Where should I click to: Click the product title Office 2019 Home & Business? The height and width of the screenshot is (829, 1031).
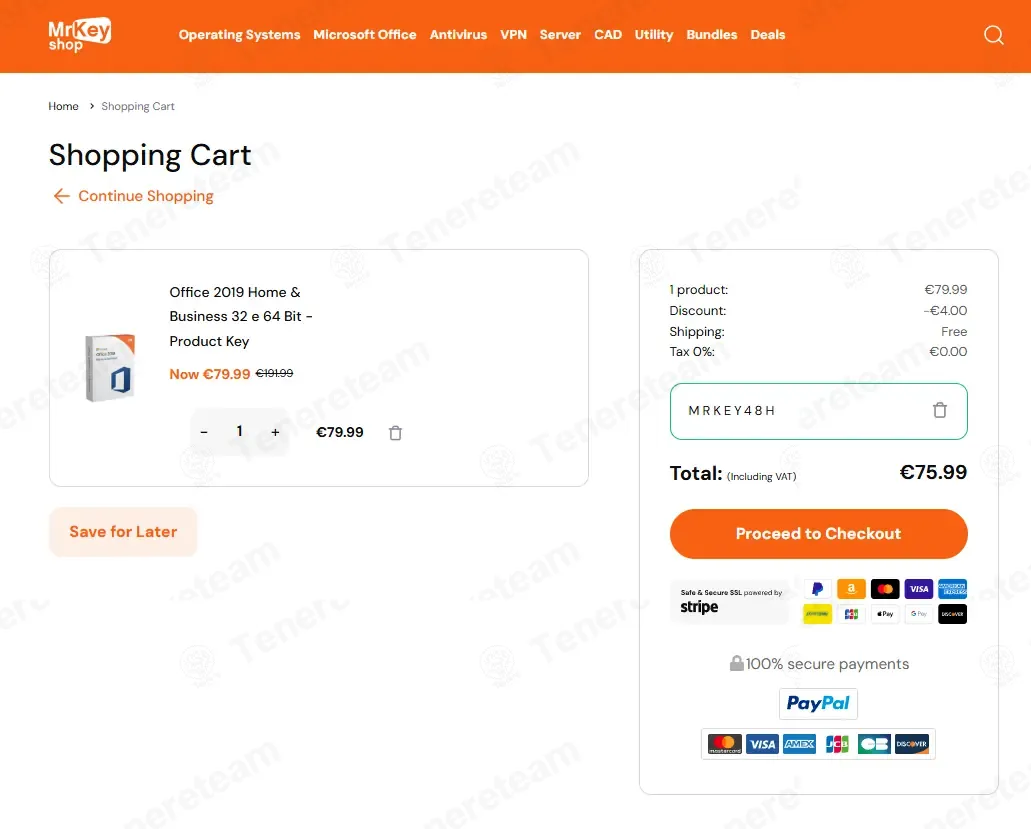coord(241,316)
